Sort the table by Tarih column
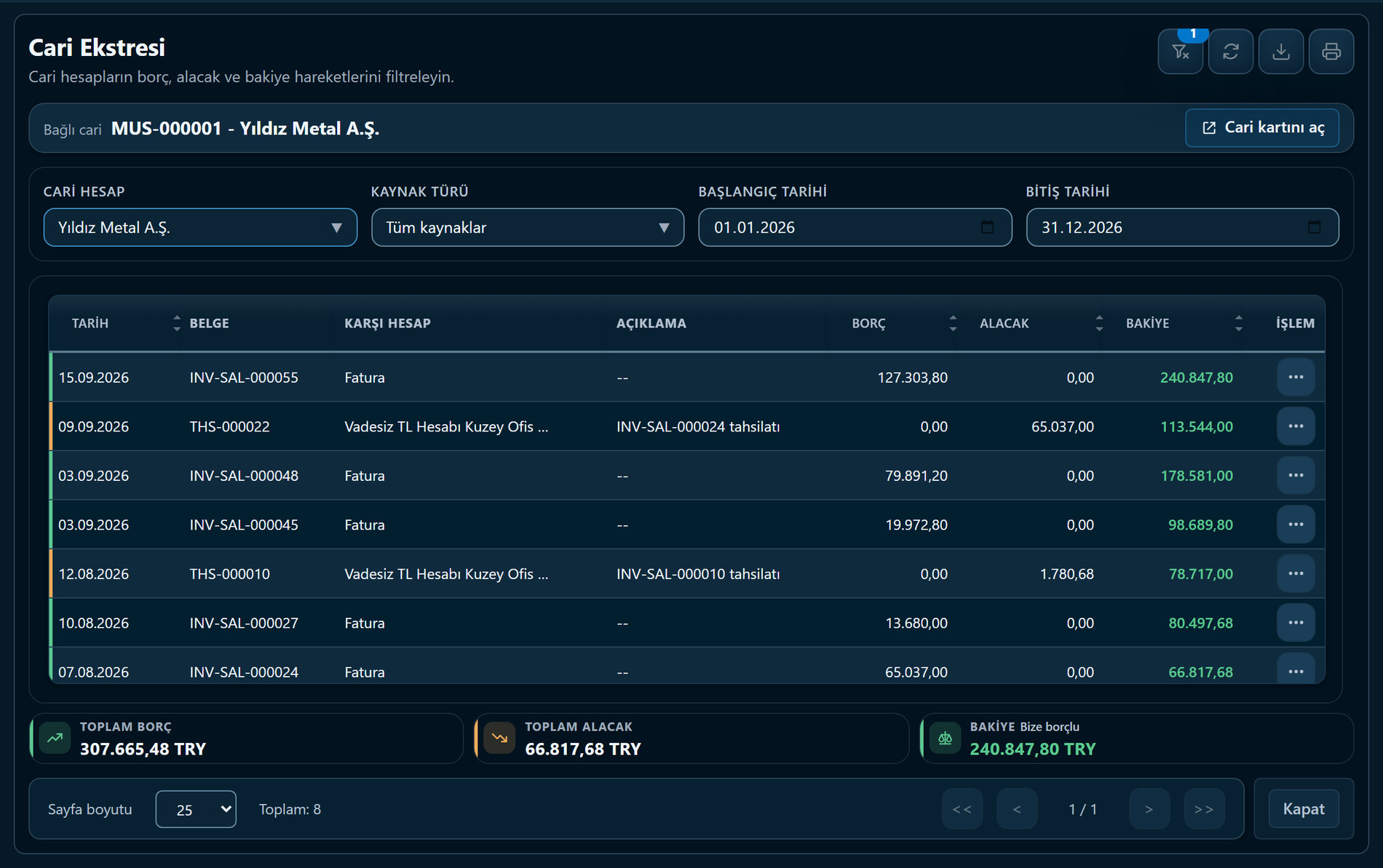The image size is (1383, 868). (x=176, y=323)
